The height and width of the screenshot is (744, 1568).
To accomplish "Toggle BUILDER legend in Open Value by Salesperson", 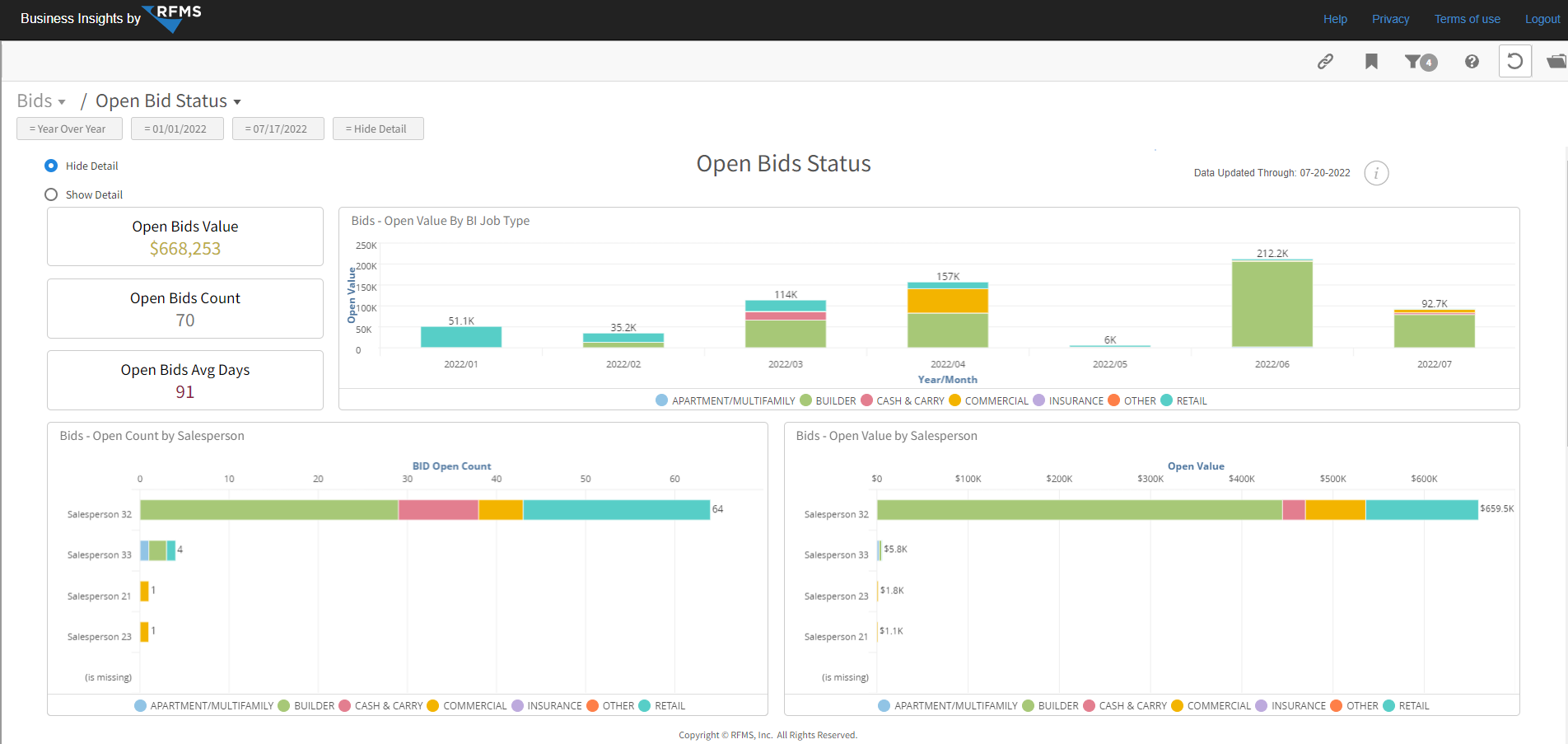I will pyautogui.click(x=1050, y=705).
